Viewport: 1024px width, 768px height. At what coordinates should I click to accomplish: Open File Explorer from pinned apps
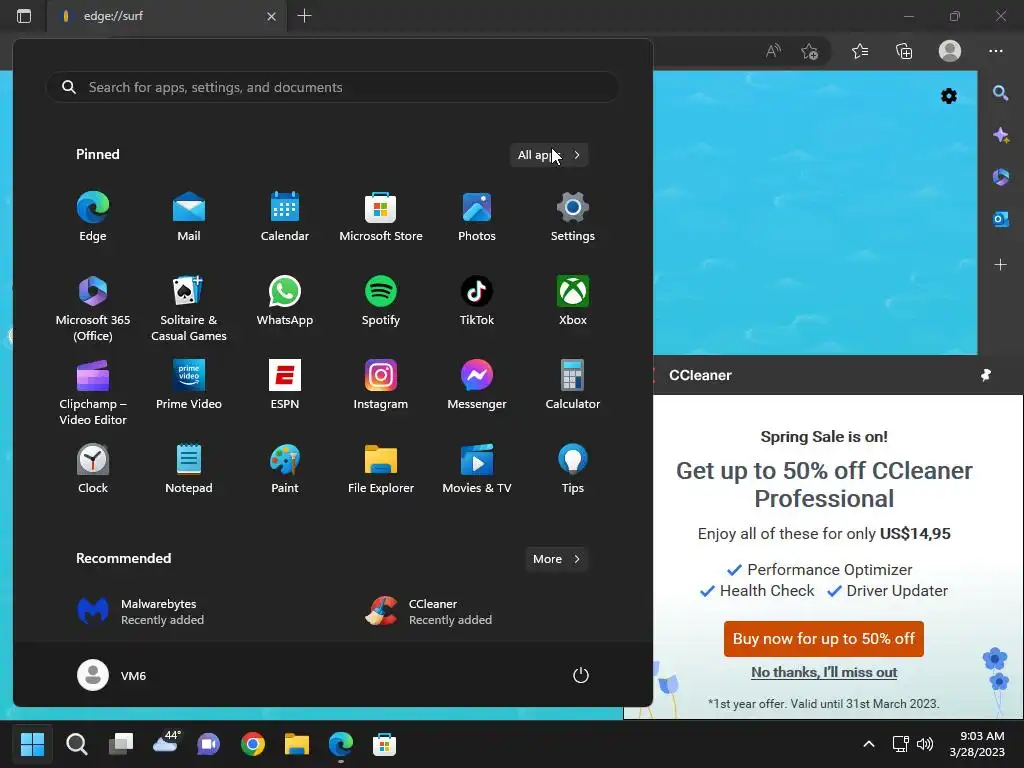[381, 469]
